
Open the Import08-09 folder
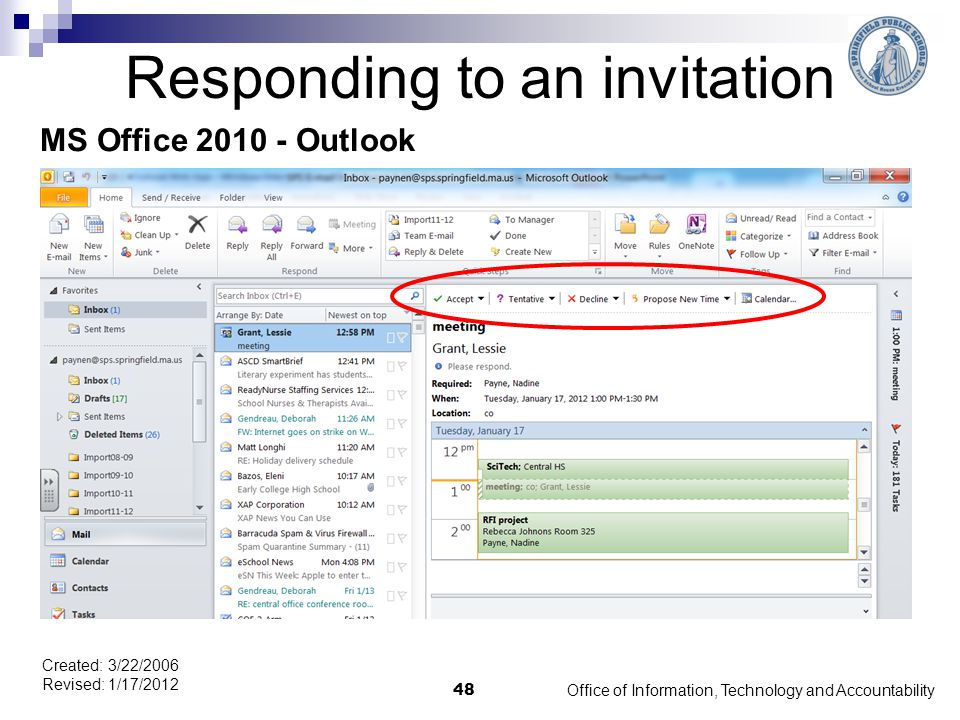tap(100, 457)
